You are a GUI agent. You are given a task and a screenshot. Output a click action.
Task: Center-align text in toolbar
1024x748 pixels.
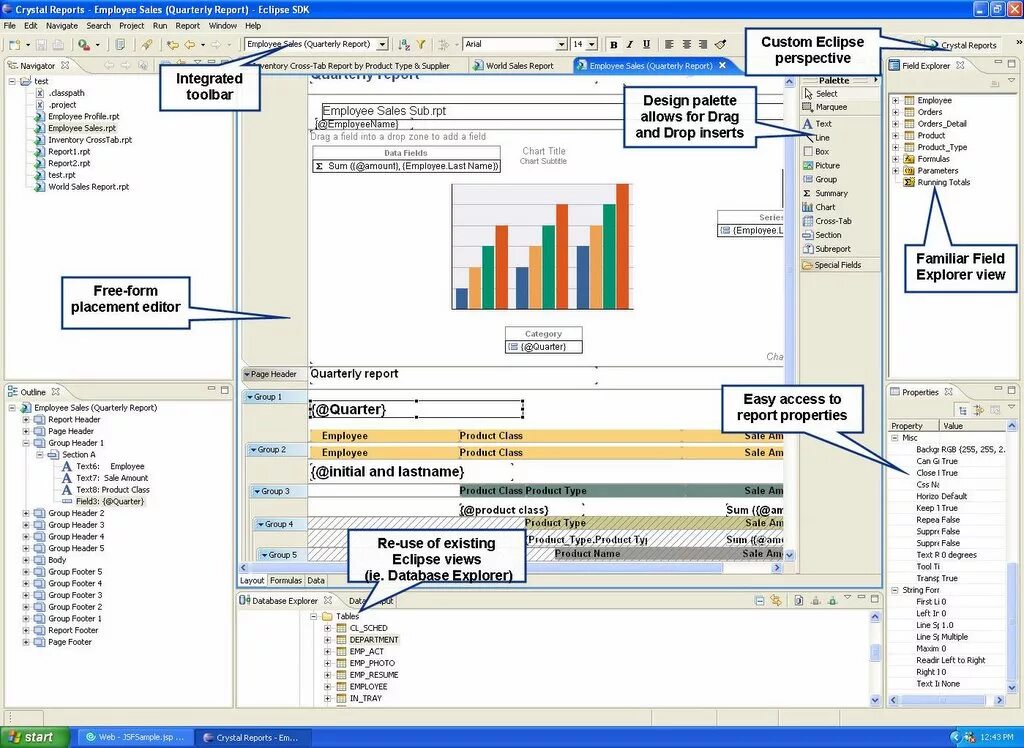point(686,44)
